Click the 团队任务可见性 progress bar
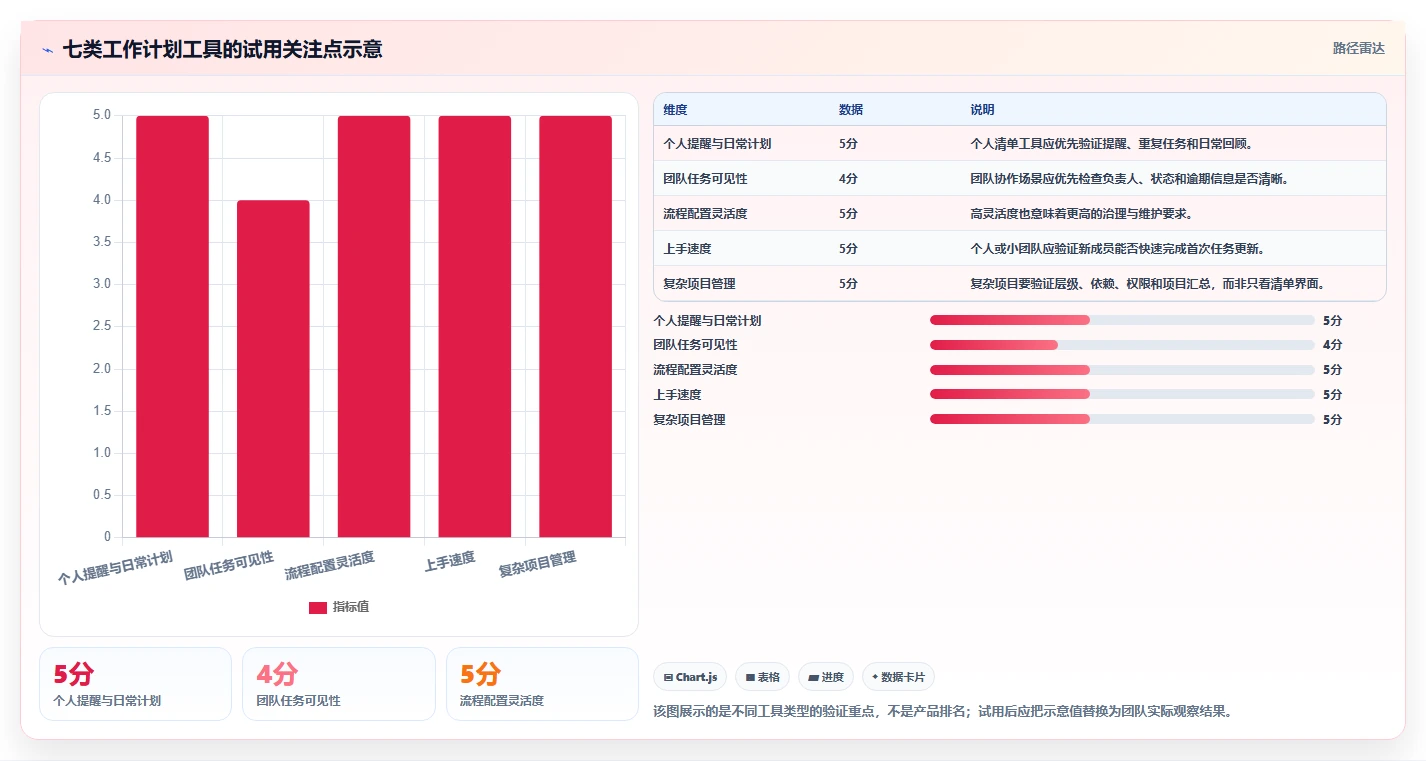 (x=1122, y=345)
